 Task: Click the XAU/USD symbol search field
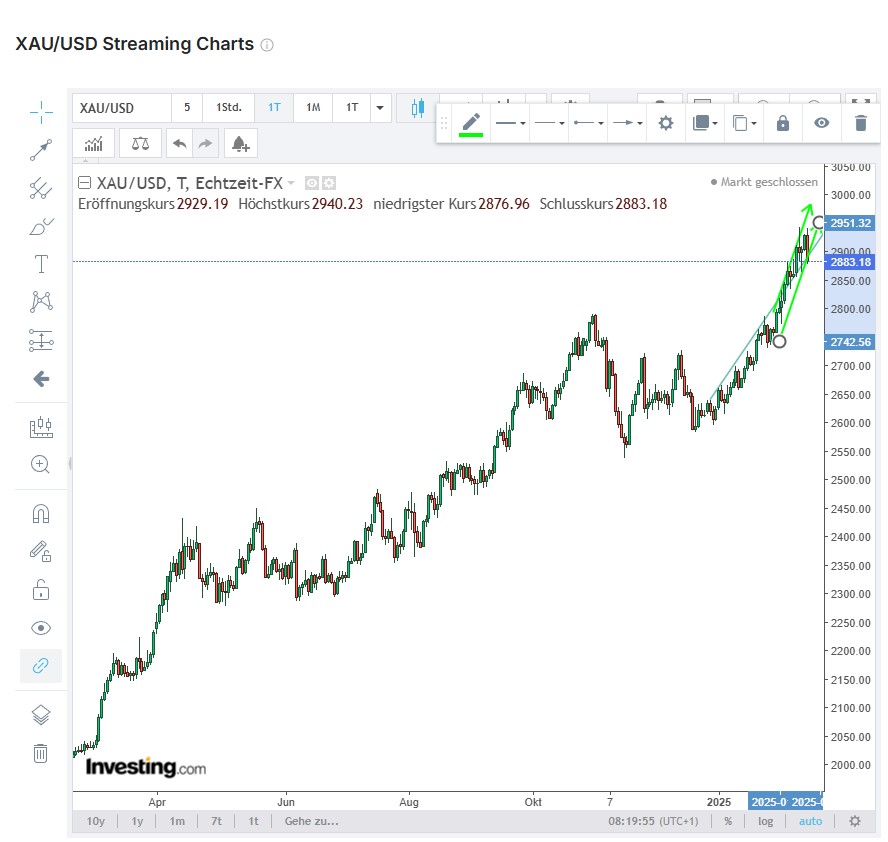[x=122, y=108]
